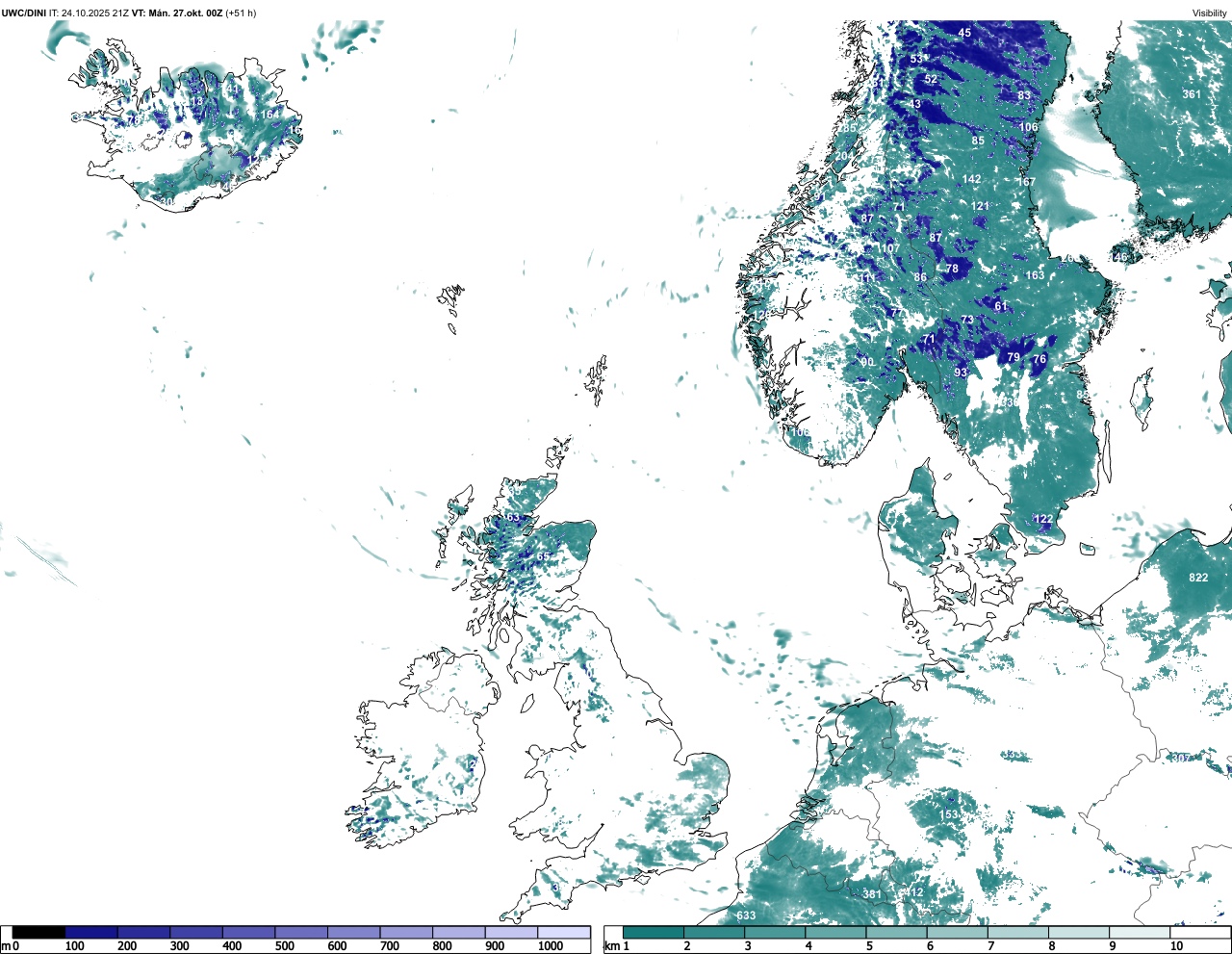Click the initial time '24.10.2025 21Z'

coord(95,13)
